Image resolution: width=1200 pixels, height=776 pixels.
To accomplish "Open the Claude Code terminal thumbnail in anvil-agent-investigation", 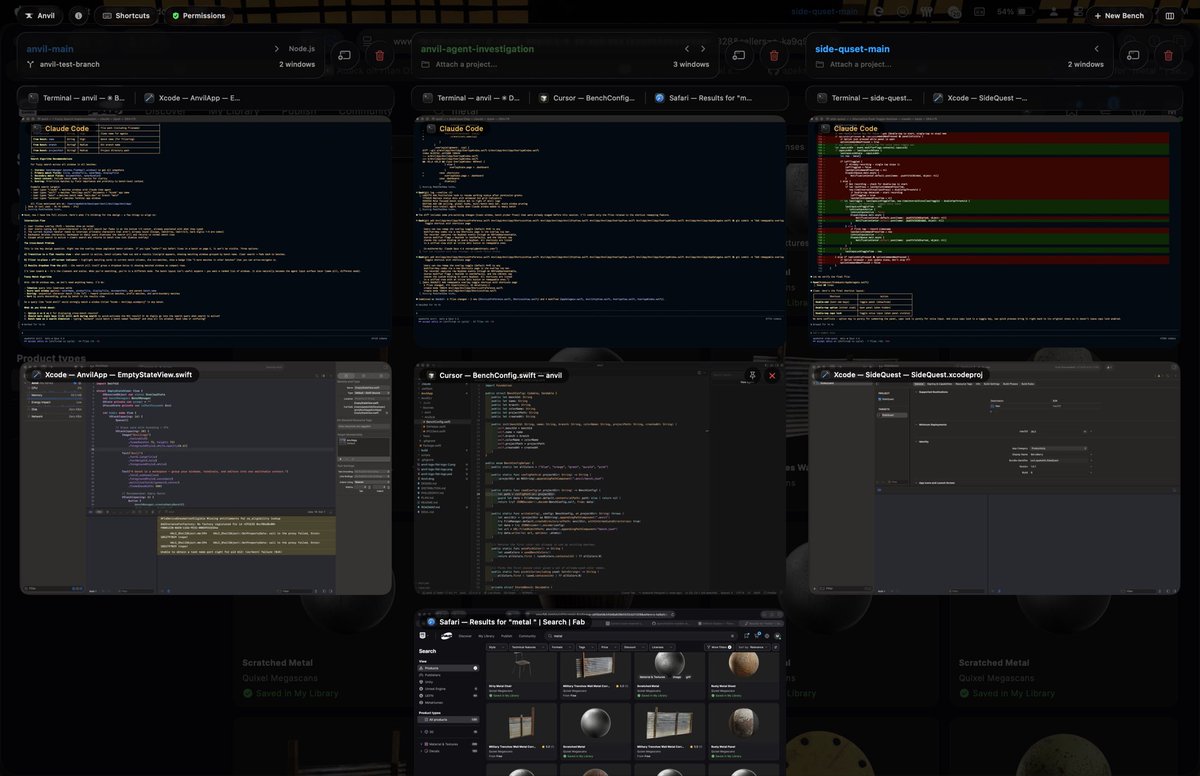I will [600, 231].
